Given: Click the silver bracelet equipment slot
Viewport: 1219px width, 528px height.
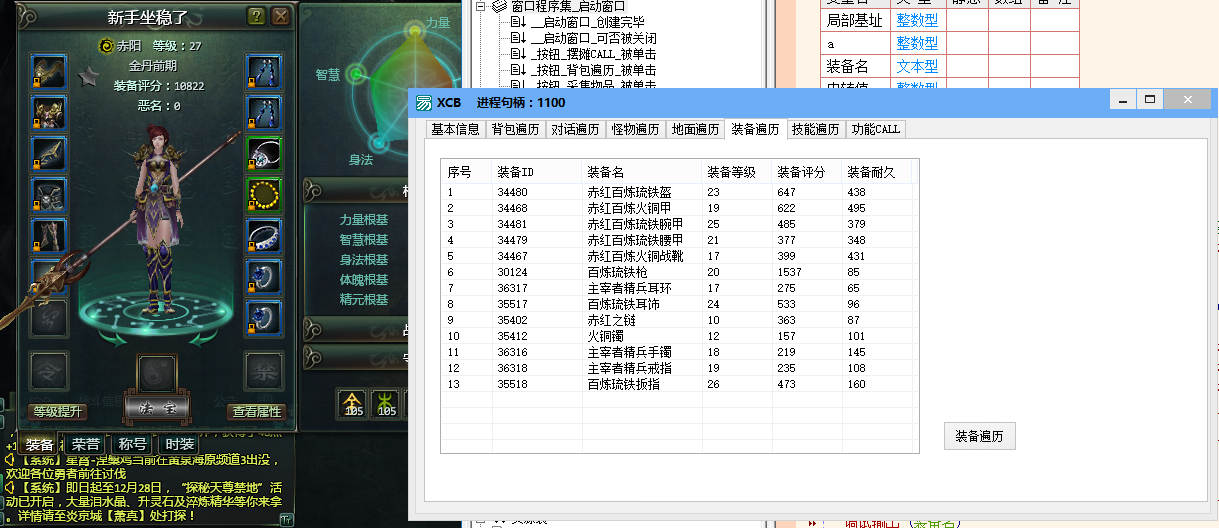Looking at the screenshot, I should click(264, 236).
